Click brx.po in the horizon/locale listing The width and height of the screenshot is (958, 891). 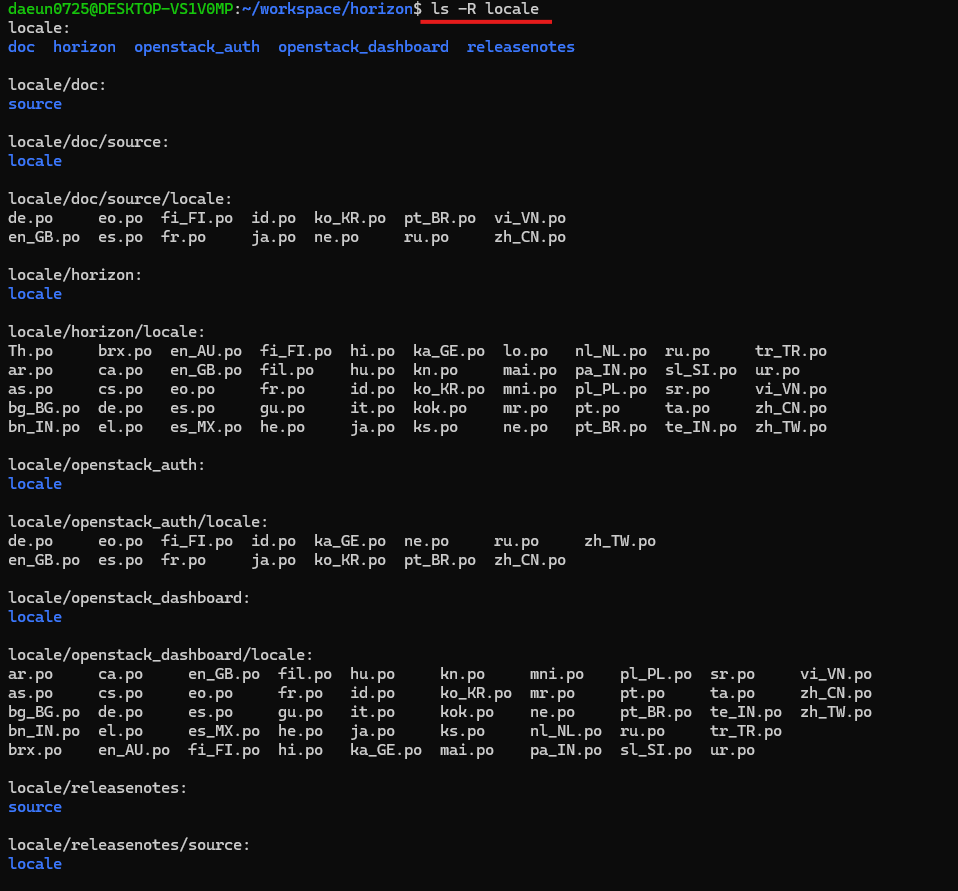pyautogui.click(x=125, y=351)
